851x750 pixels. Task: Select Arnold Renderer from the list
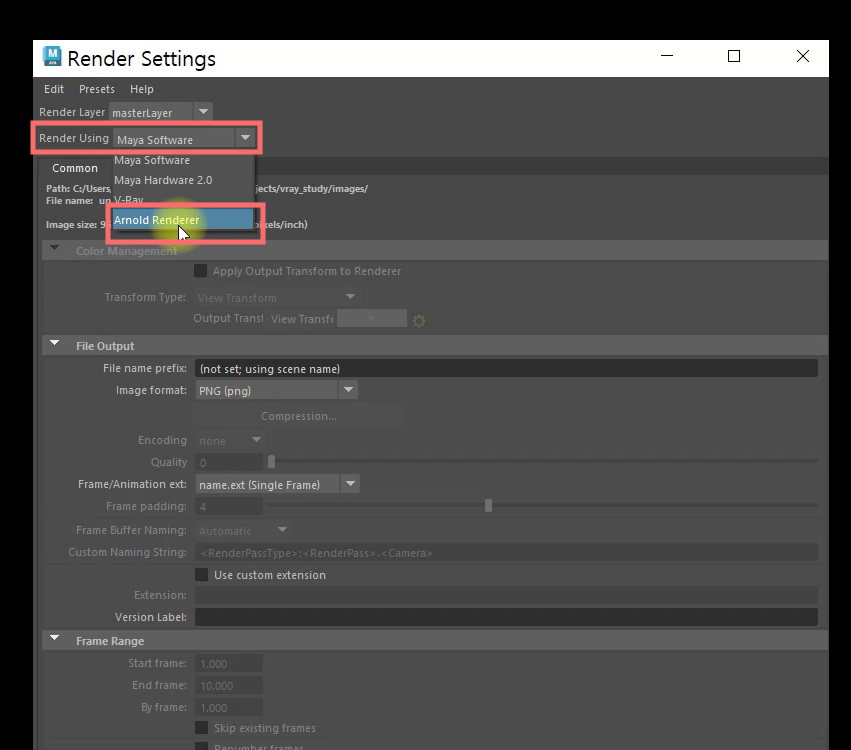tap(183, 220)
